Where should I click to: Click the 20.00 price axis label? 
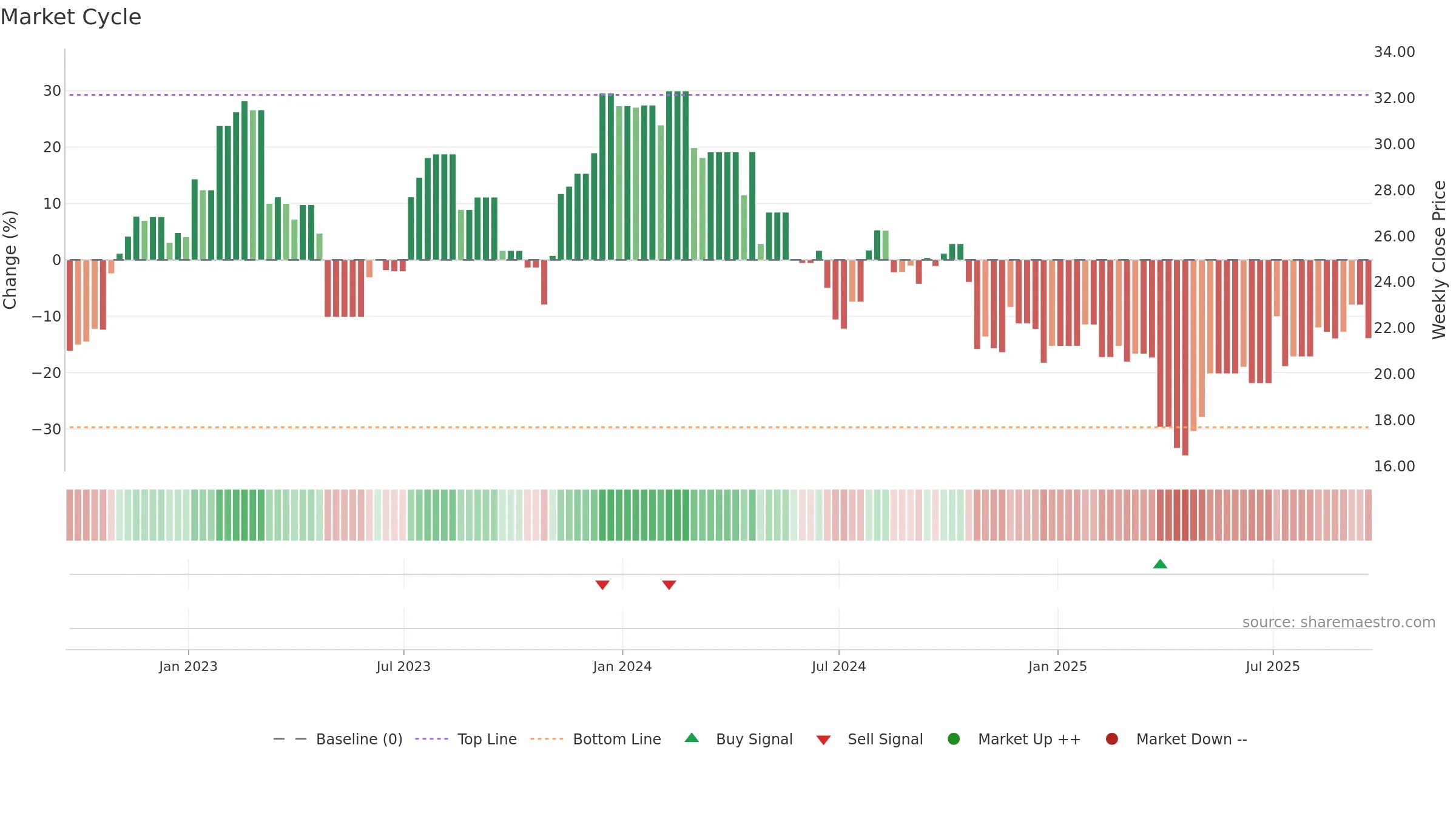click(x=1394, y=374)
